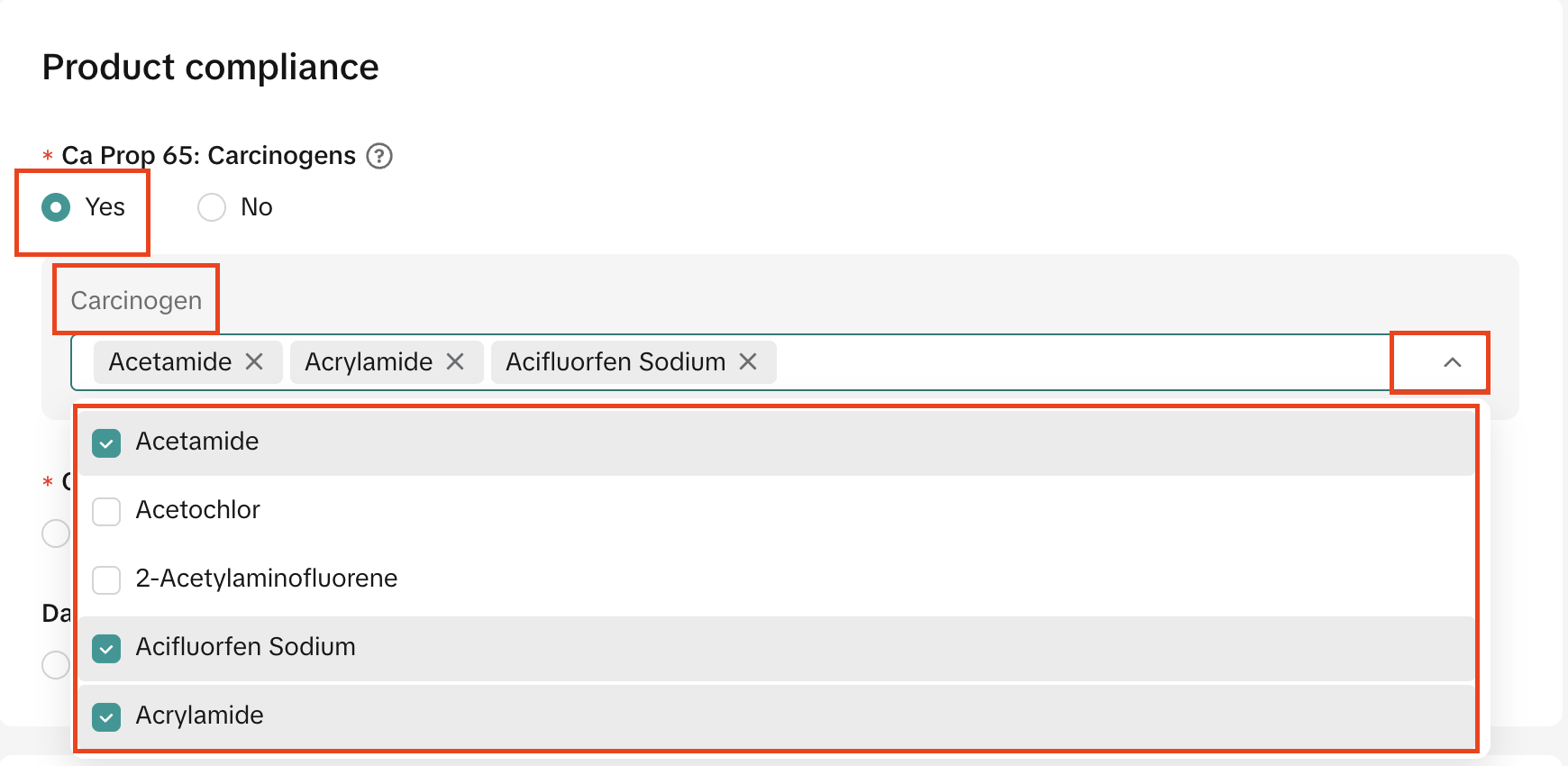The image size is (1568, 766).
Task: Select the Yes radio button for Carcinogens
Action: 56,207
